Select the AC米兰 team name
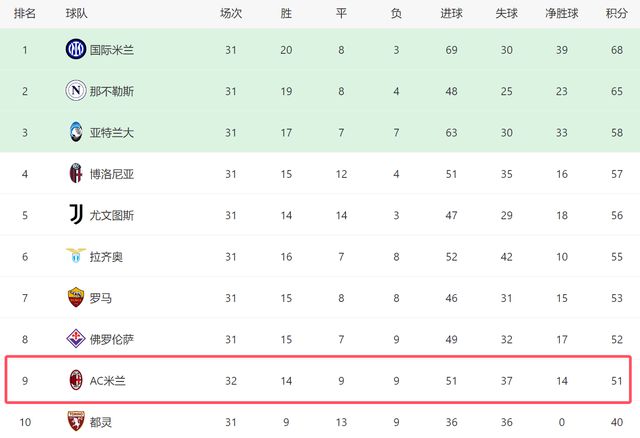The image size is (640, 438). [108, 380]
